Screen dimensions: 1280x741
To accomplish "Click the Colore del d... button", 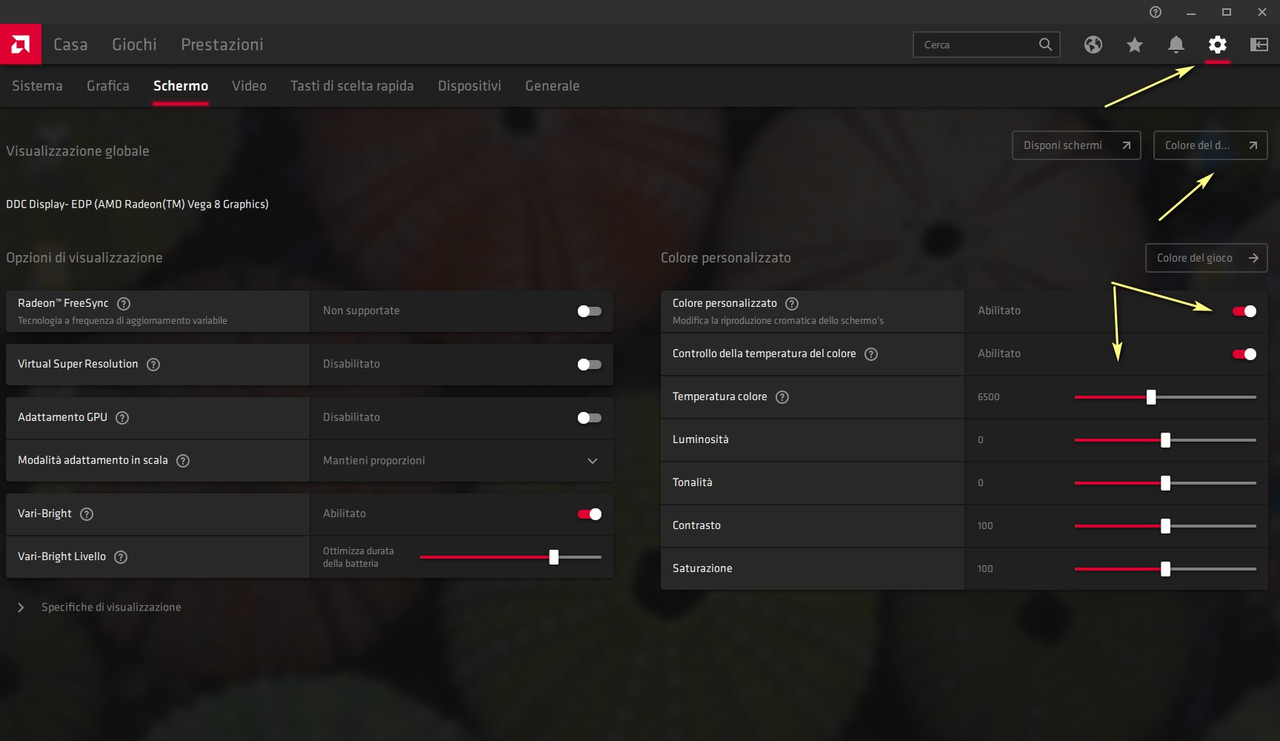I will (x=1210, y=145).
